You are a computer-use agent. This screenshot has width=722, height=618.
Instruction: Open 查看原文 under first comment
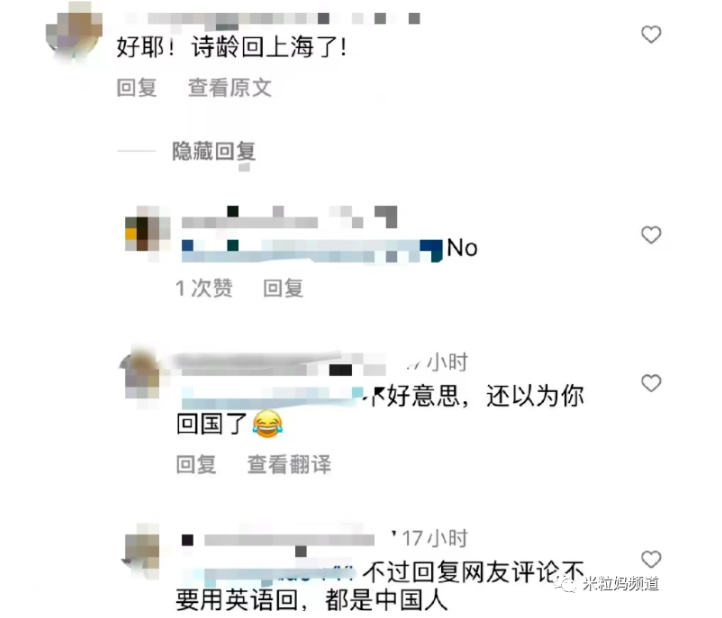[x=230, y=87]
